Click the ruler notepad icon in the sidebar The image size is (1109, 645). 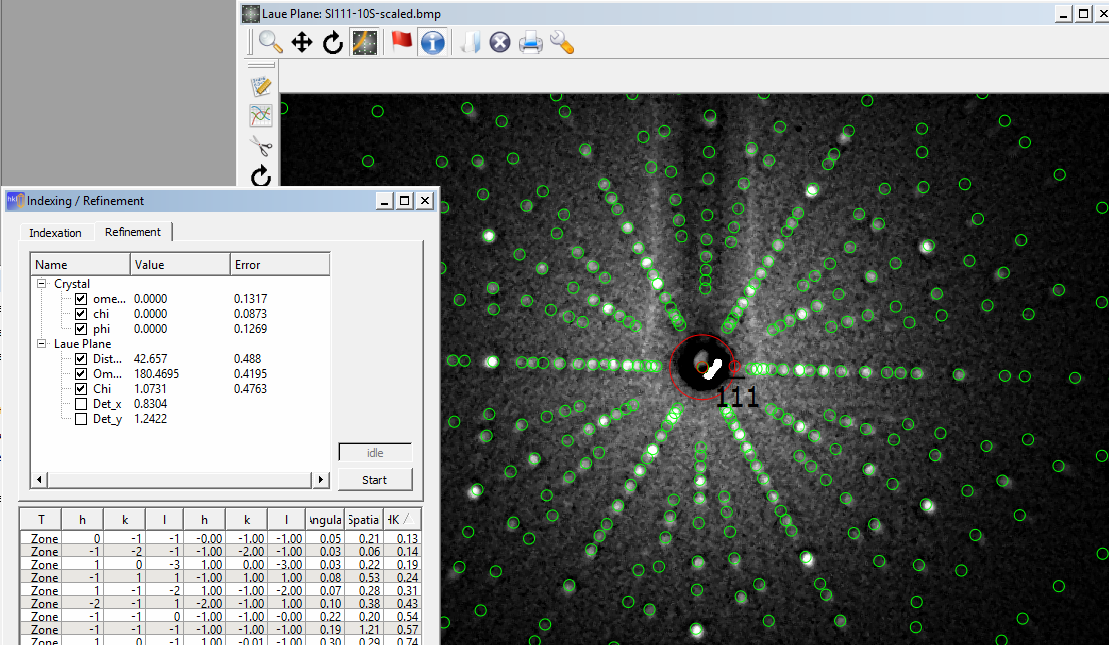click(x=261, y=86)
